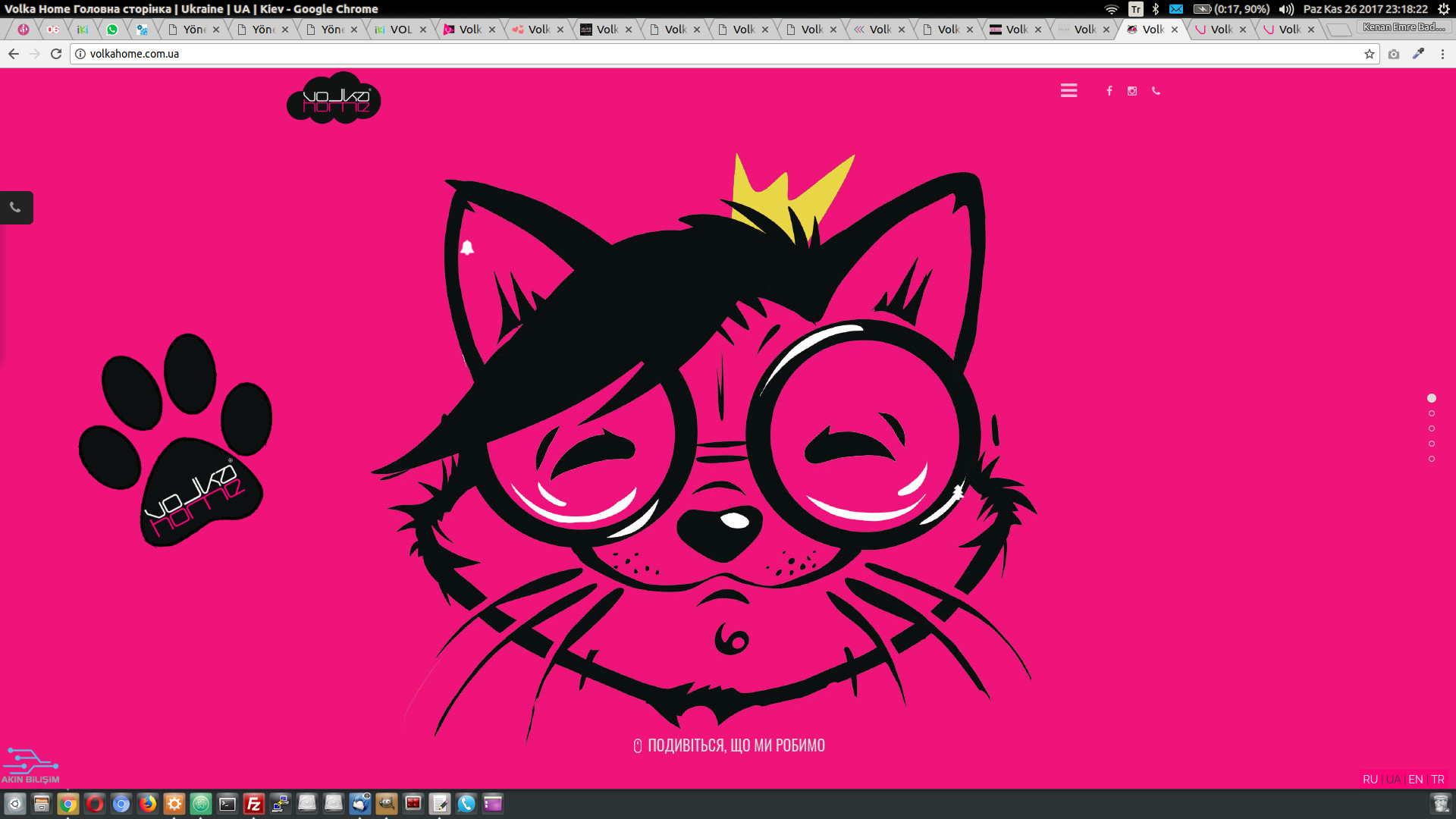This screenshot has width=1456, height=819.
Task: Open Google Chrome from the taskbar
Action: (68, 804)
